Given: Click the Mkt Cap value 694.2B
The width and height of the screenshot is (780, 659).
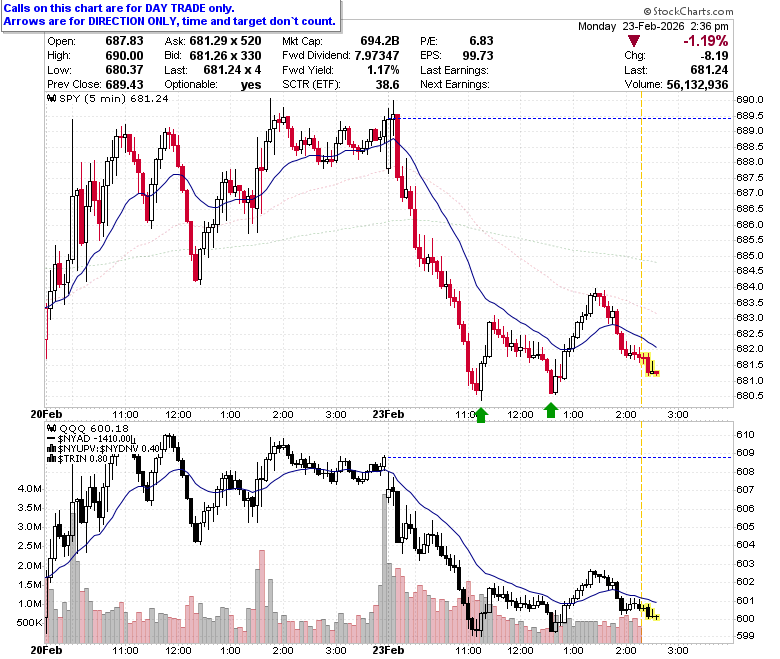Looking at the screenshot, I should [x=380, y=41].
